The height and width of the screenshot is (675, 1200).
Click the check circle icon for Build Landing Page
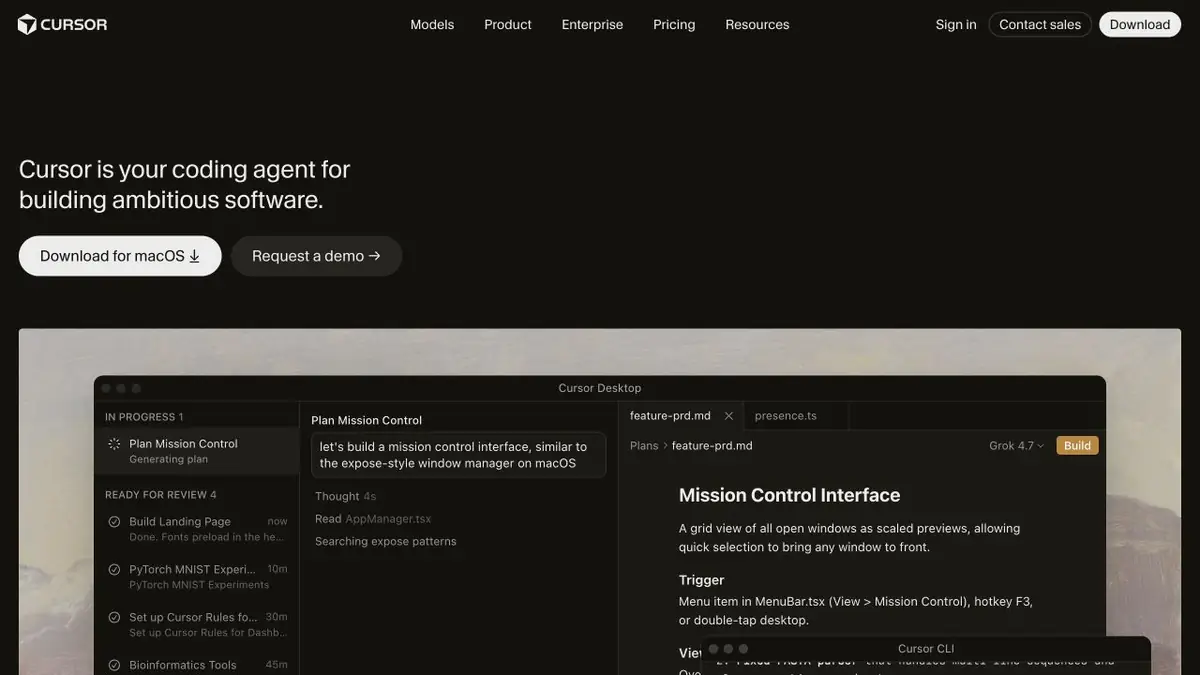114,522
